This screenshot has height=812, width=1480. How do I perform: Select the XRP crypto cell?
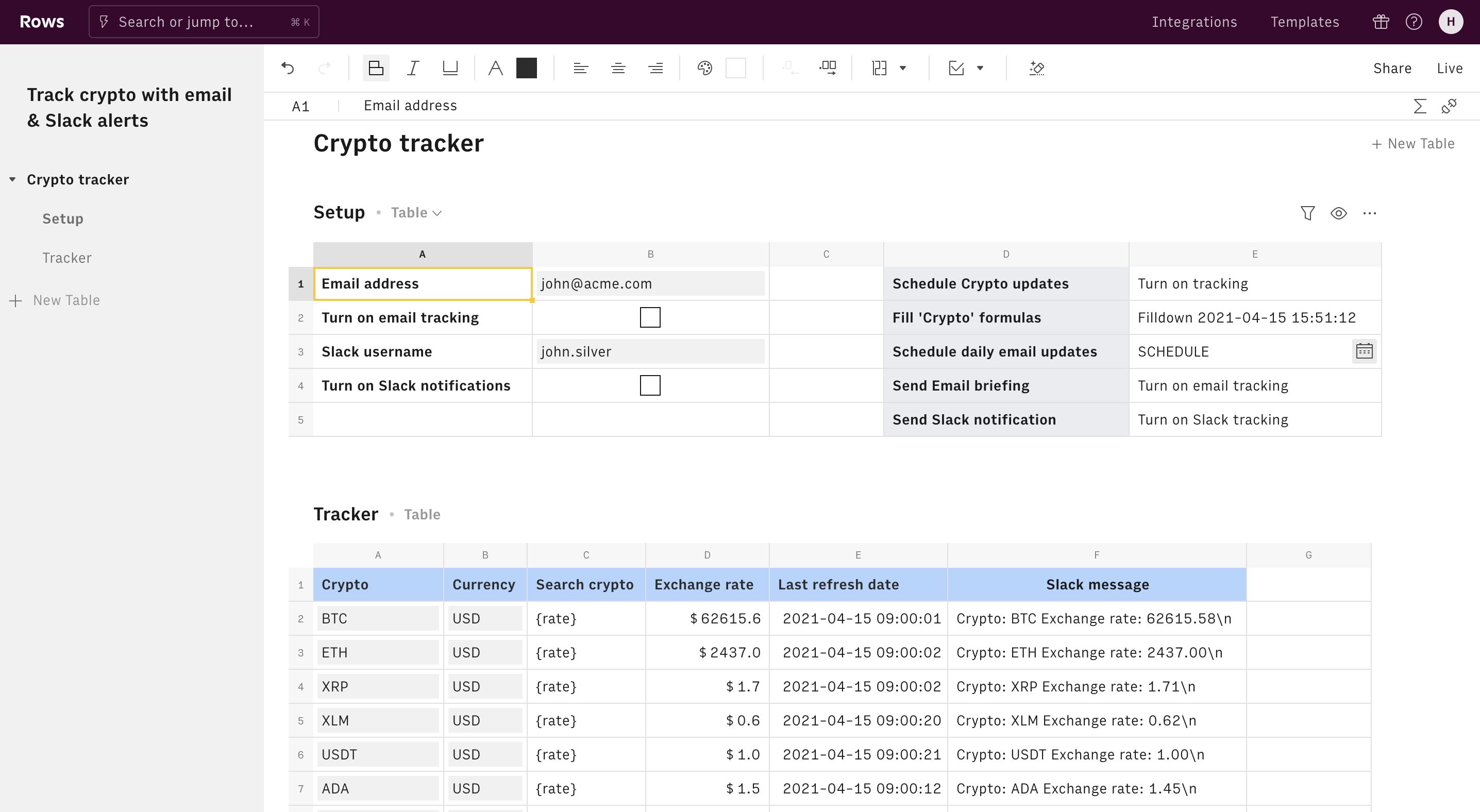377,686
